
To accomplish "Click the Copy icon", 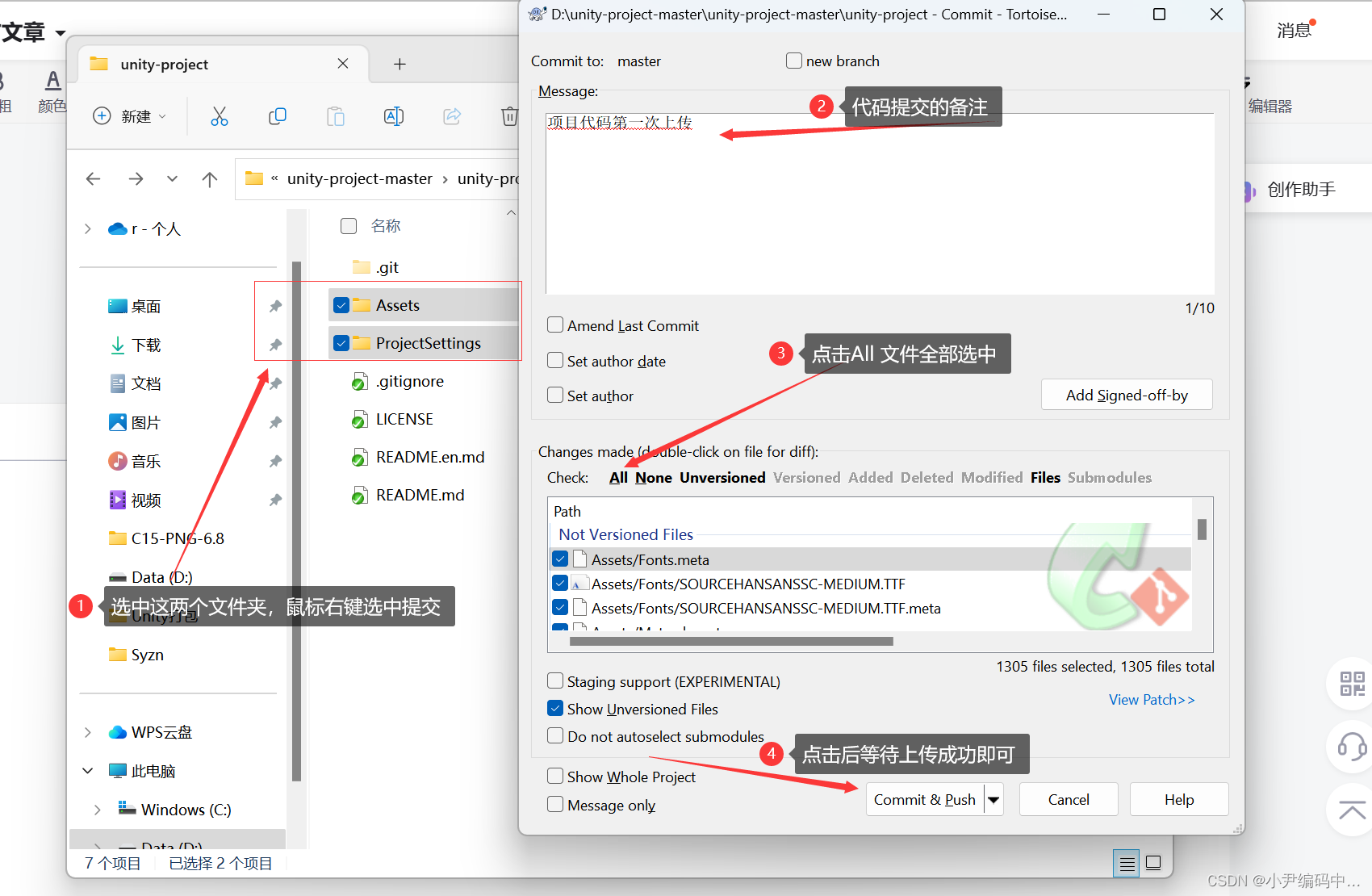I will (x=278, y=115).
